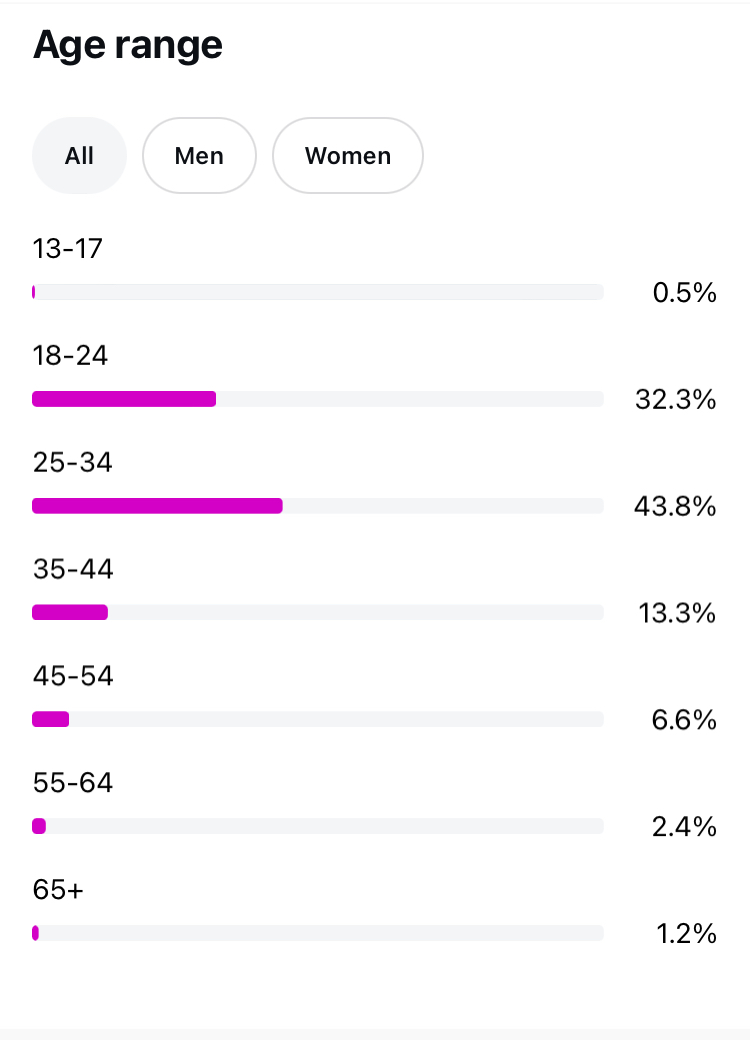750x1040 pixels.
Task: Tap the 13-17 age label
Action: 68,249
